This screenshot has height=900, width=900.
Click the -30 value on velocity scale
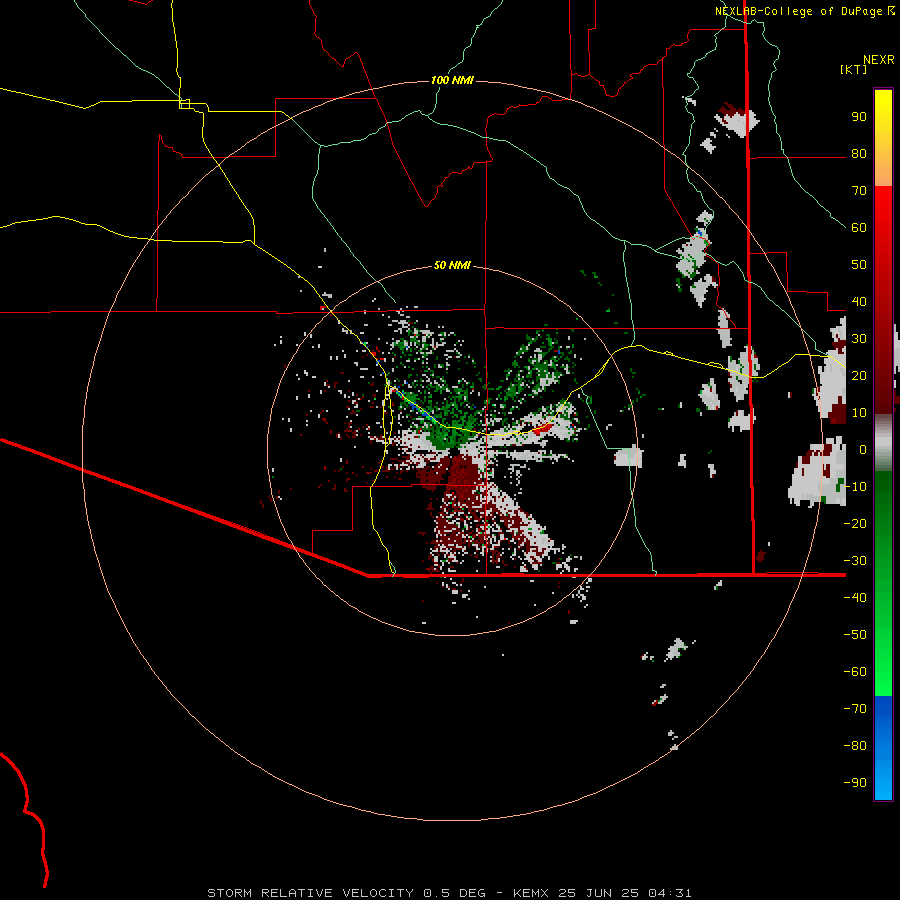[x=855, y=561]
